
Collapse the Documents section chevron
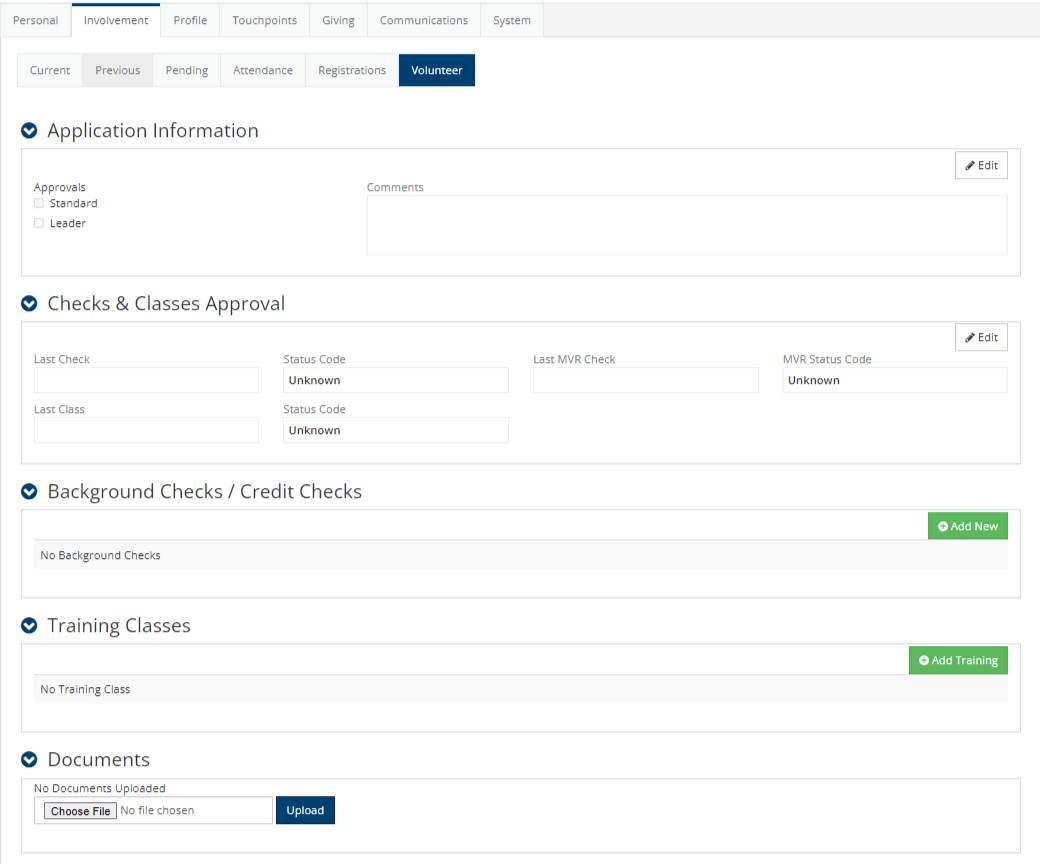pyautogui.click(x=29, y=760)
